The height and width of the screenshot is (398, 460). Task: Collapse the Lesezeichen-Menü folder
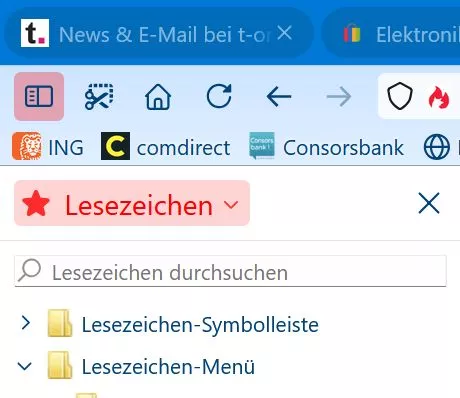click(25, 366)
